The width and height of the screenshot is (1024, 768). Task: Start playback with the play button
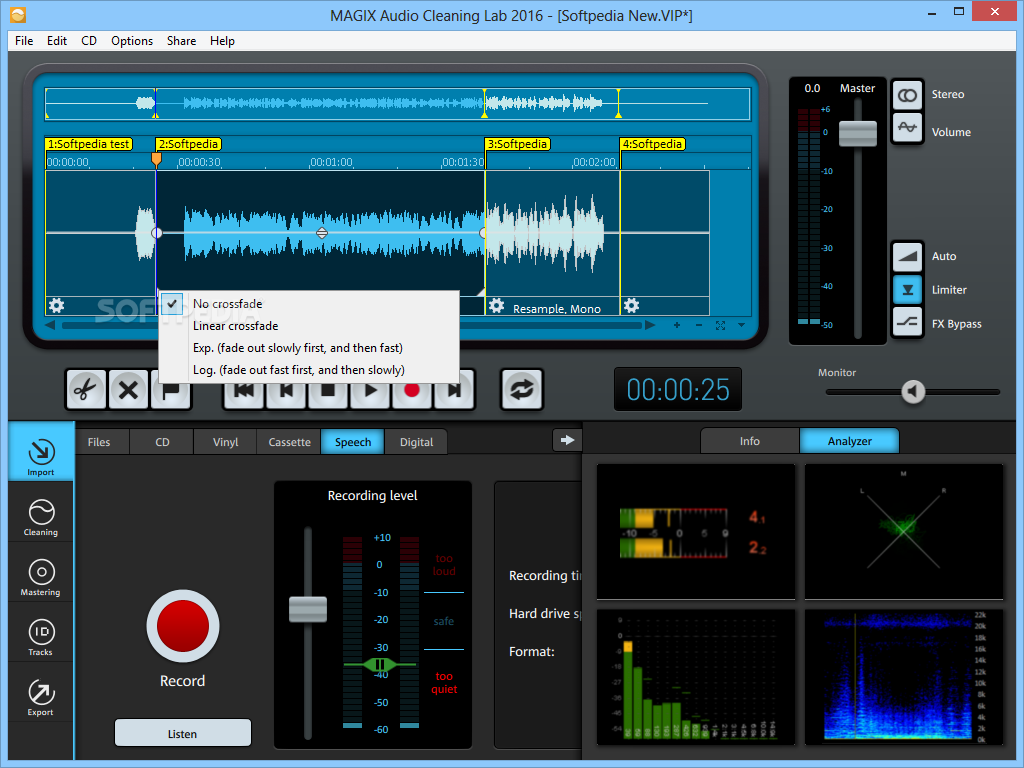(x=370, y=391)
